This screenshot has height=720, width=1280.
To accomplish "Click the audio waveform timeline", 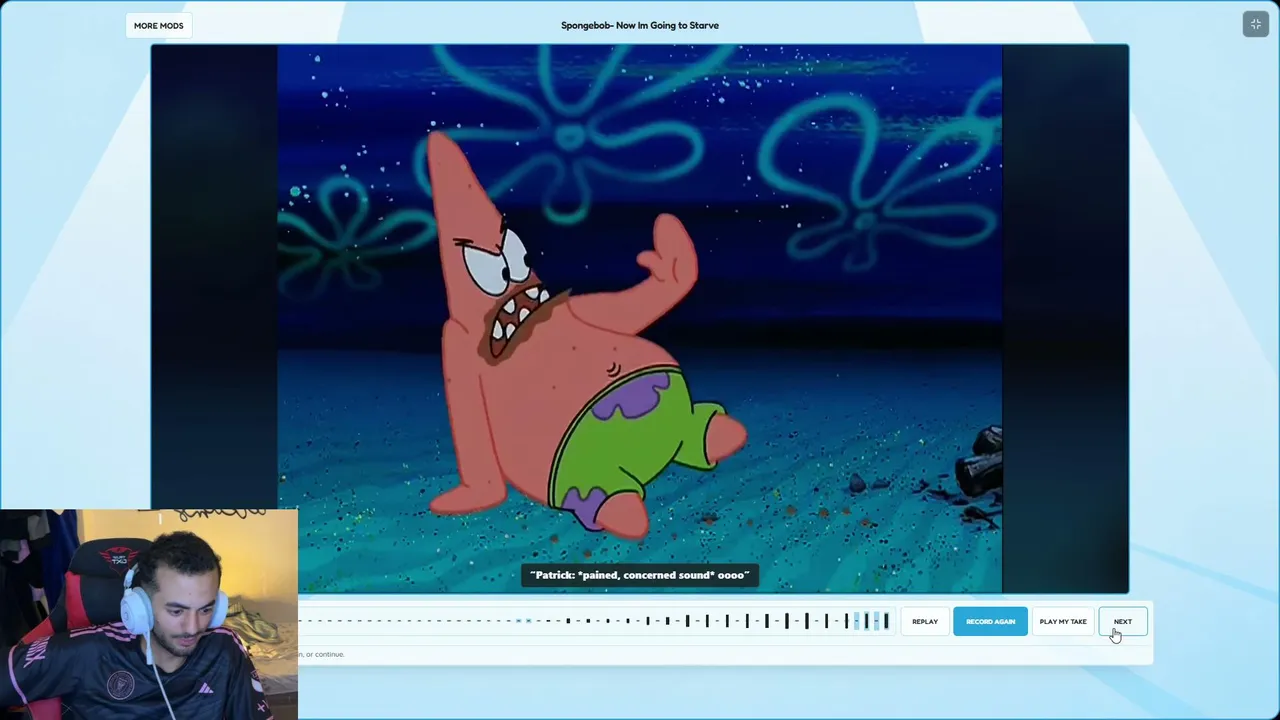I will (x=594, y=622).
